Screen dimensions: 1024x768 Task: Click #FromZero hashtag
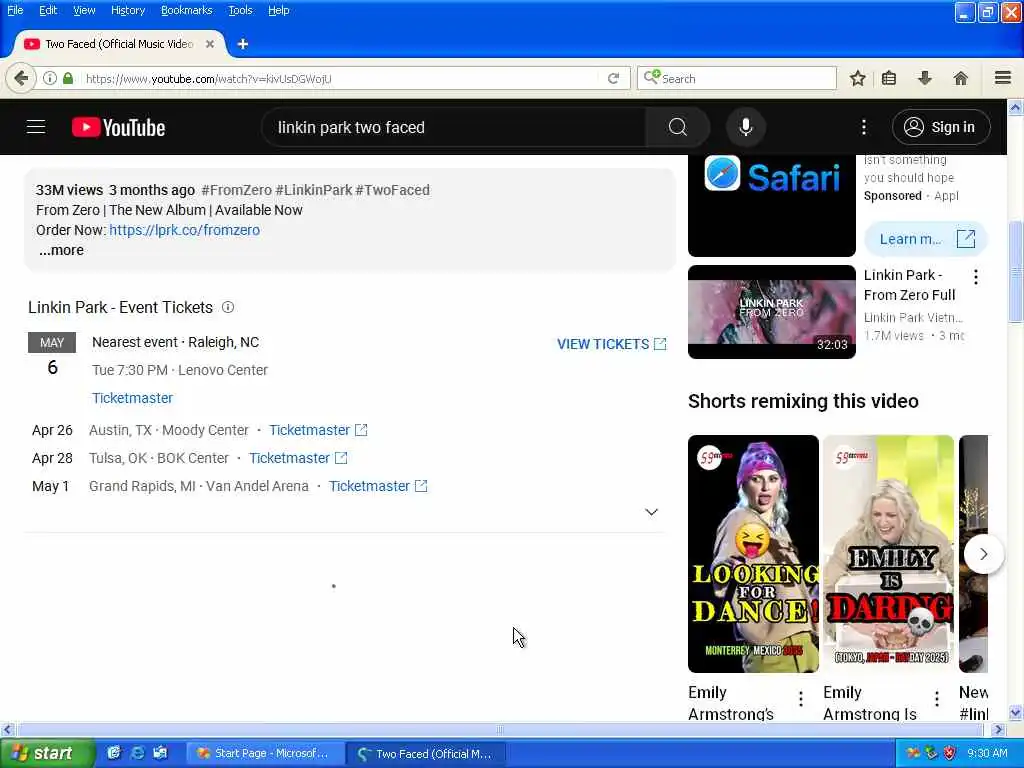coord(236,190)
